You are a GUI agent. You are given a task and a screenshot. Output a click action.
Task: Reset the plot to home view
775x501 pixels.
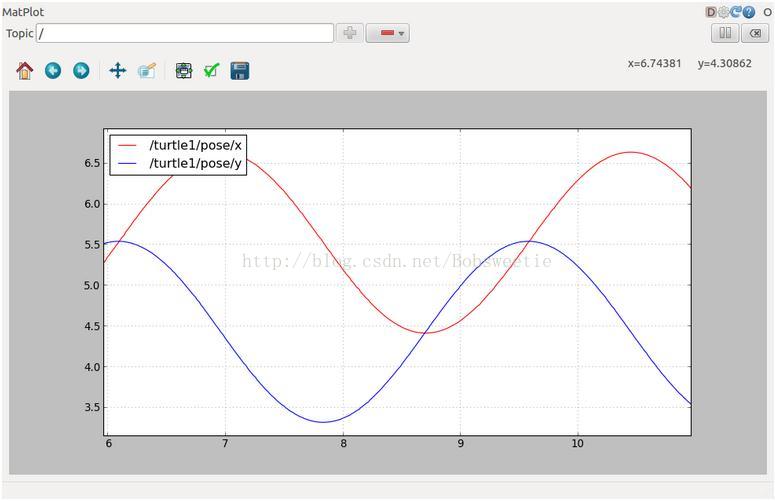pos(25,71)
